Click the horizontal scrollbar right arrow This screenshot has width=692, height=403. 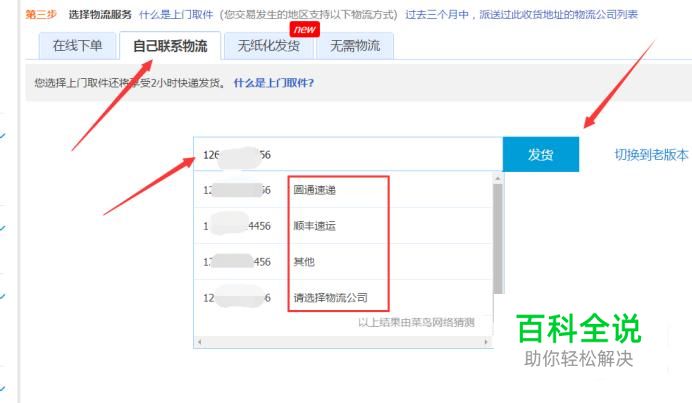(486, 342)
